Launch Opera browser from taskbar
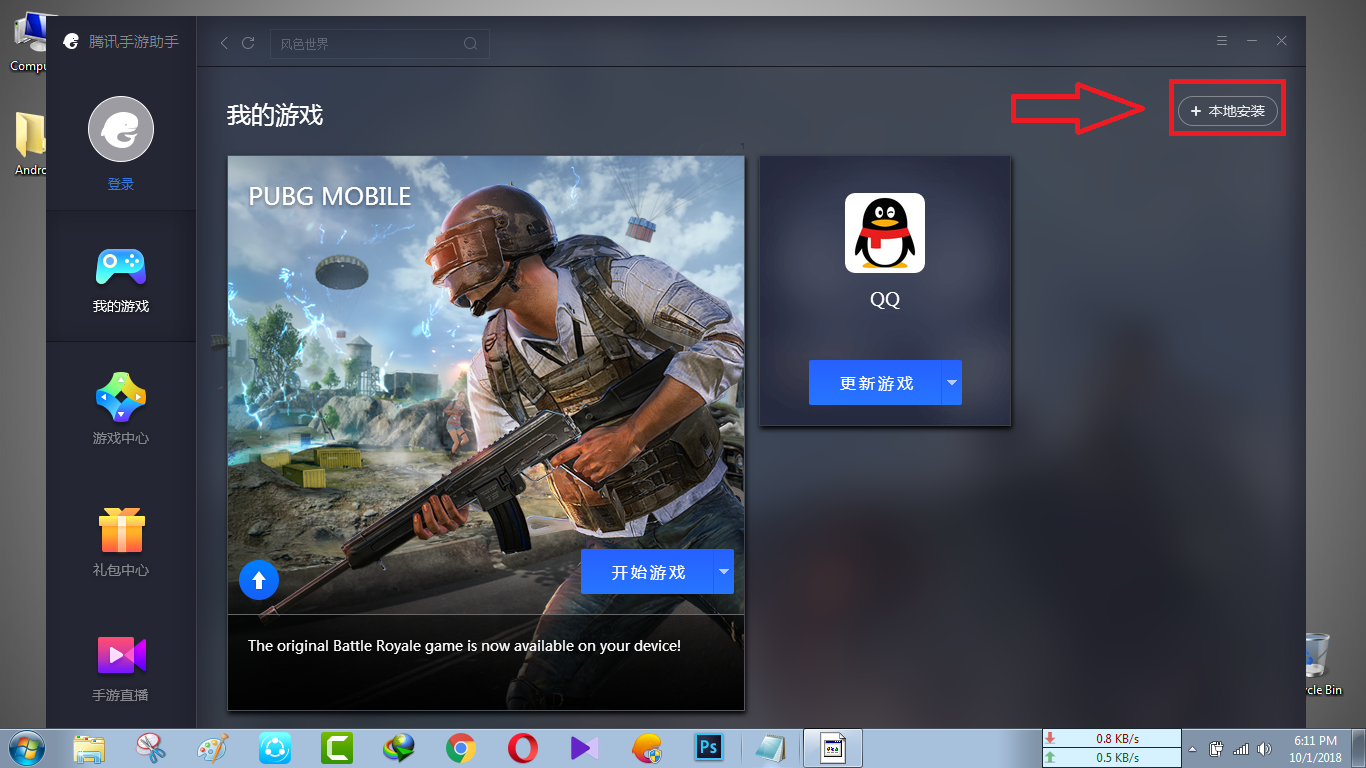 [x=523, y=748]
